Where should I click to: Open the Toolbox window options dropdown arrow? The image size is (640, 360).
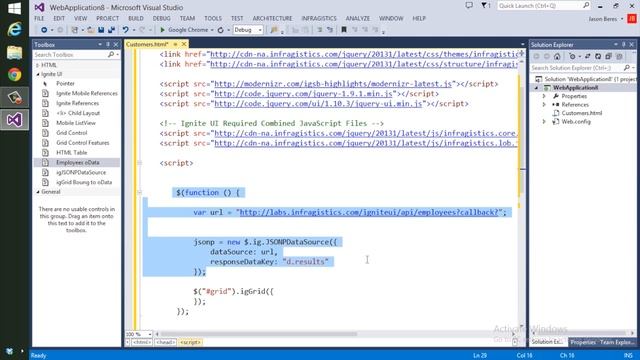click(x=100, y=44)
